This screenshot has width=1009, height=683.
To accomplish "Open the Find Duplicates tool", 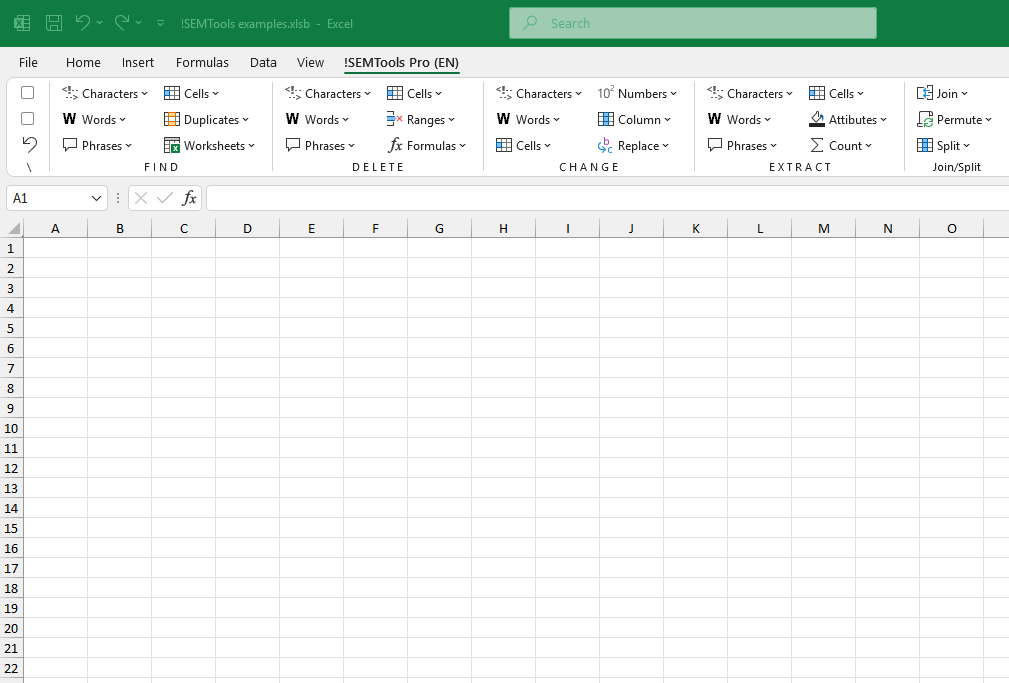I will 206,119.
